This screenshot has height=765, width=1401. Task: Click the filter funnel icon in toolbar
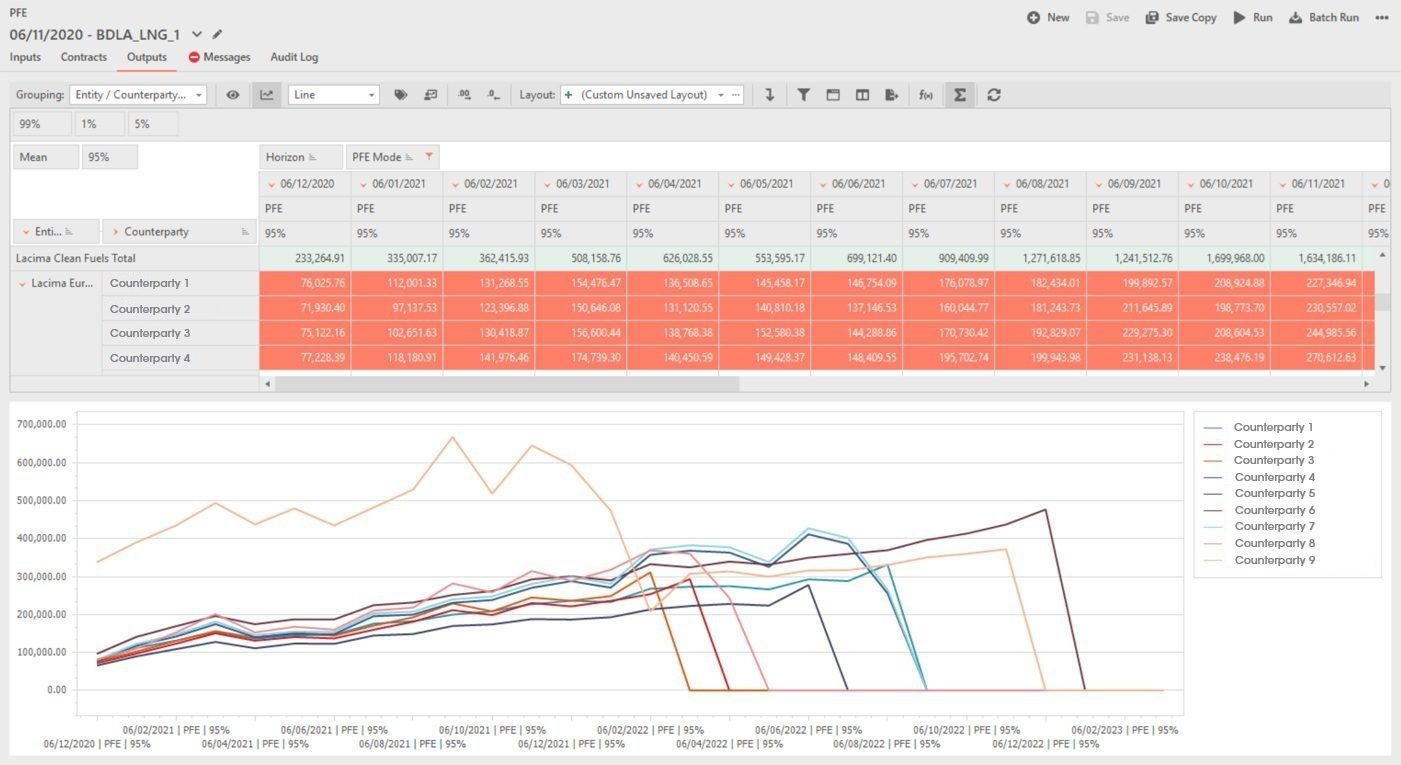point(803,95)
